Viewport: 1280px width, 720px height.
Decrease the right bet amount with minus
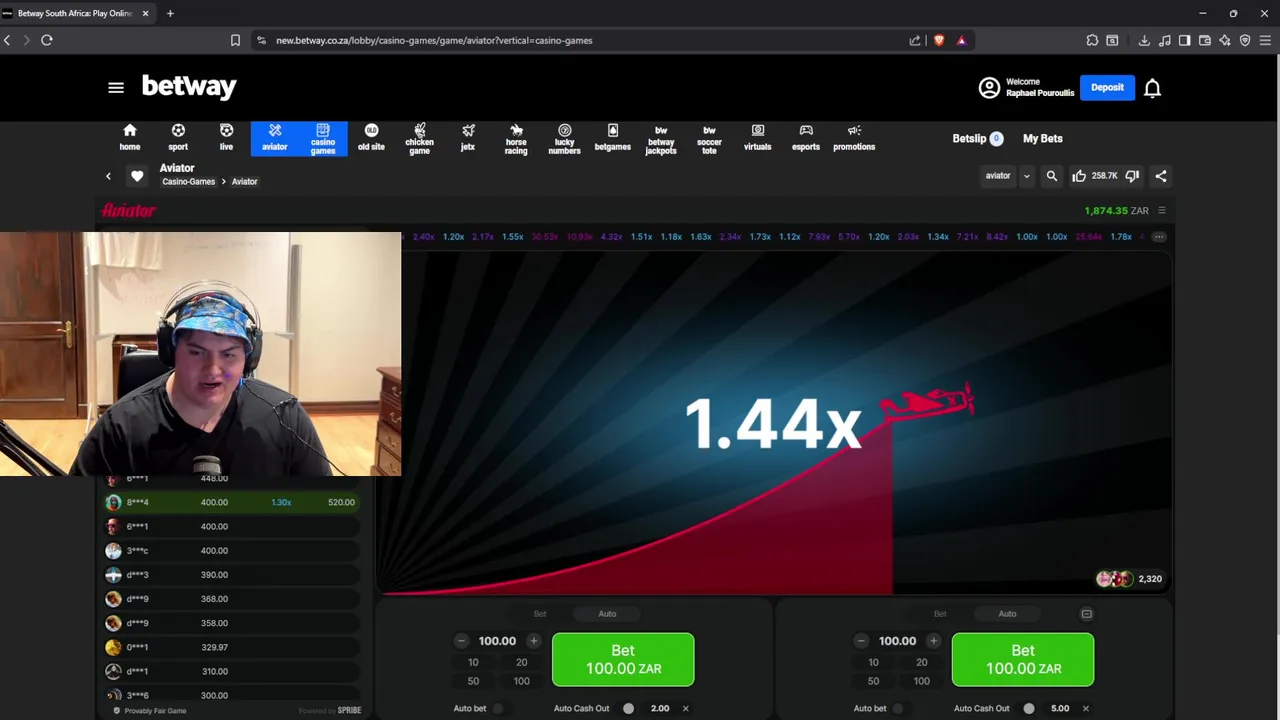tap(861, 641)
